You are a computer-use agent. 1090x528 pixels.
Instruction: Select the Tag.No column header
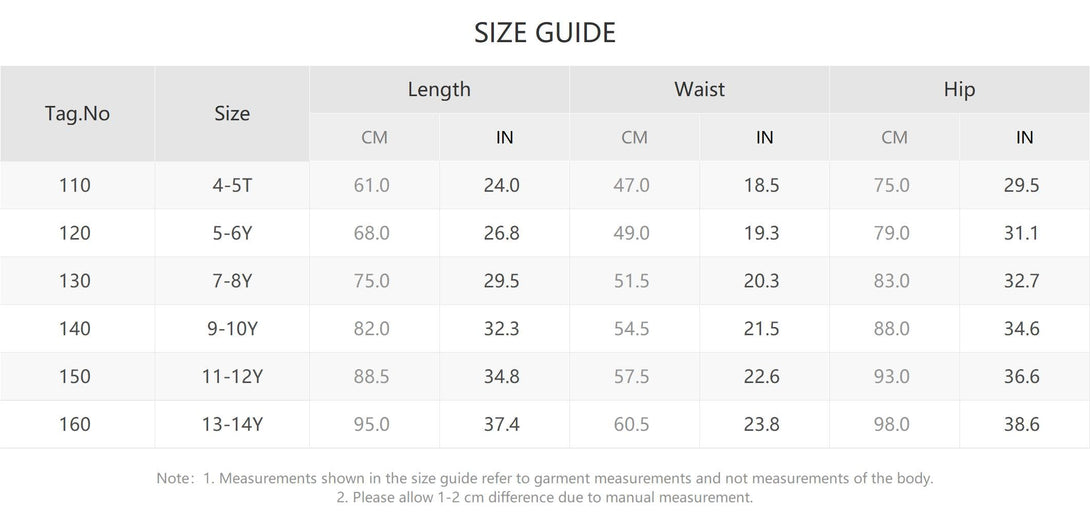click(x=77, y=113)
